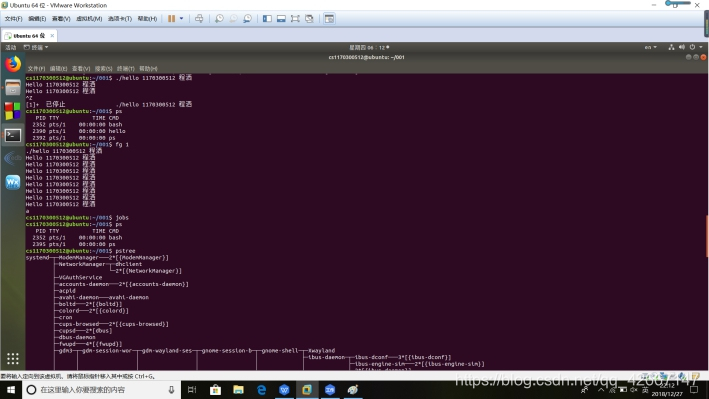This screenshot has width=709, height=399.
Task: Click the 'fg 1' command line in terminal
Action: click(x=77, y=145)
